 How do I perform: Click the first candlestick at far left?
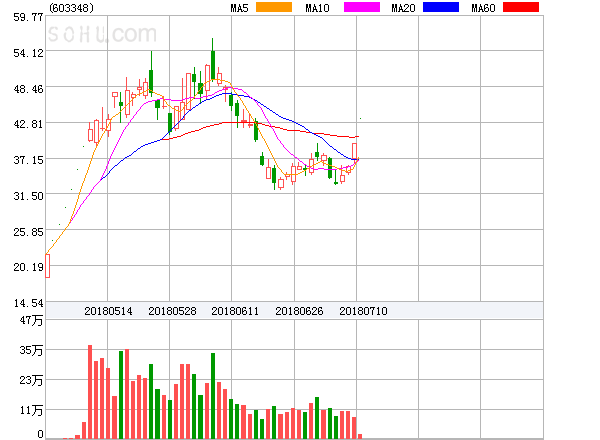tap(47, 265)
